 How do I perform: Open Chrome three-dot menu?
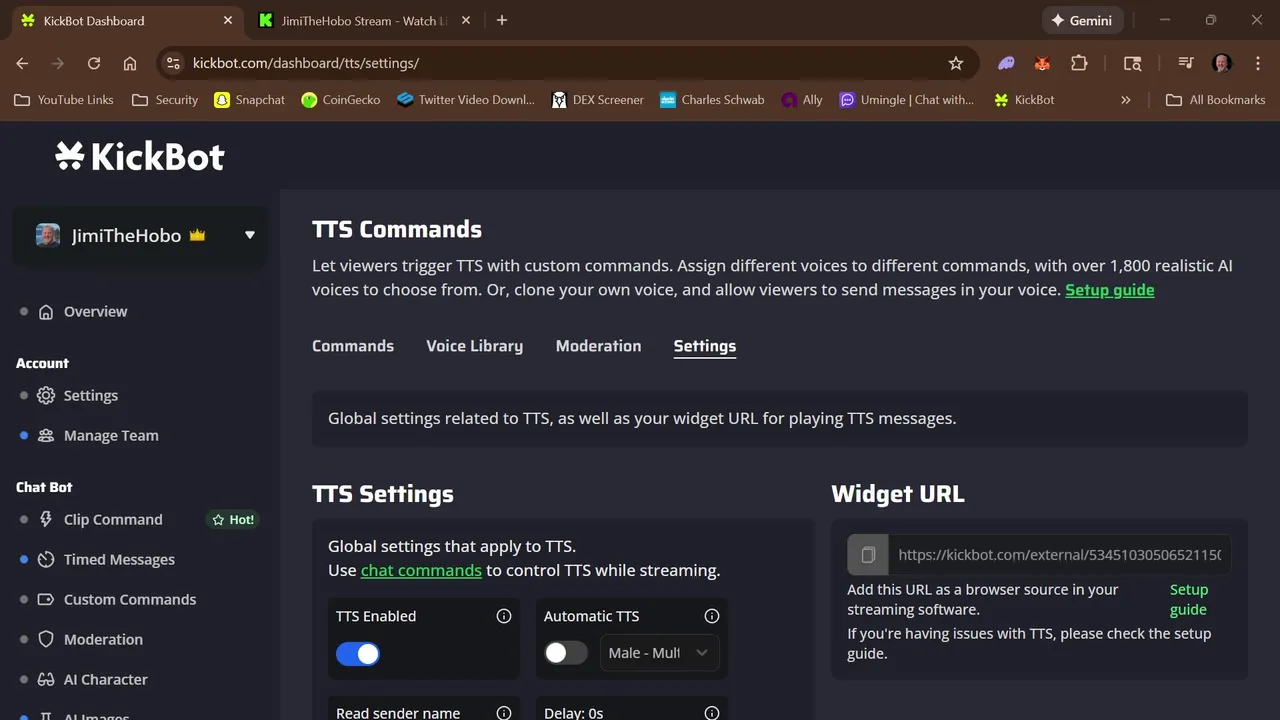[1258, 63]
